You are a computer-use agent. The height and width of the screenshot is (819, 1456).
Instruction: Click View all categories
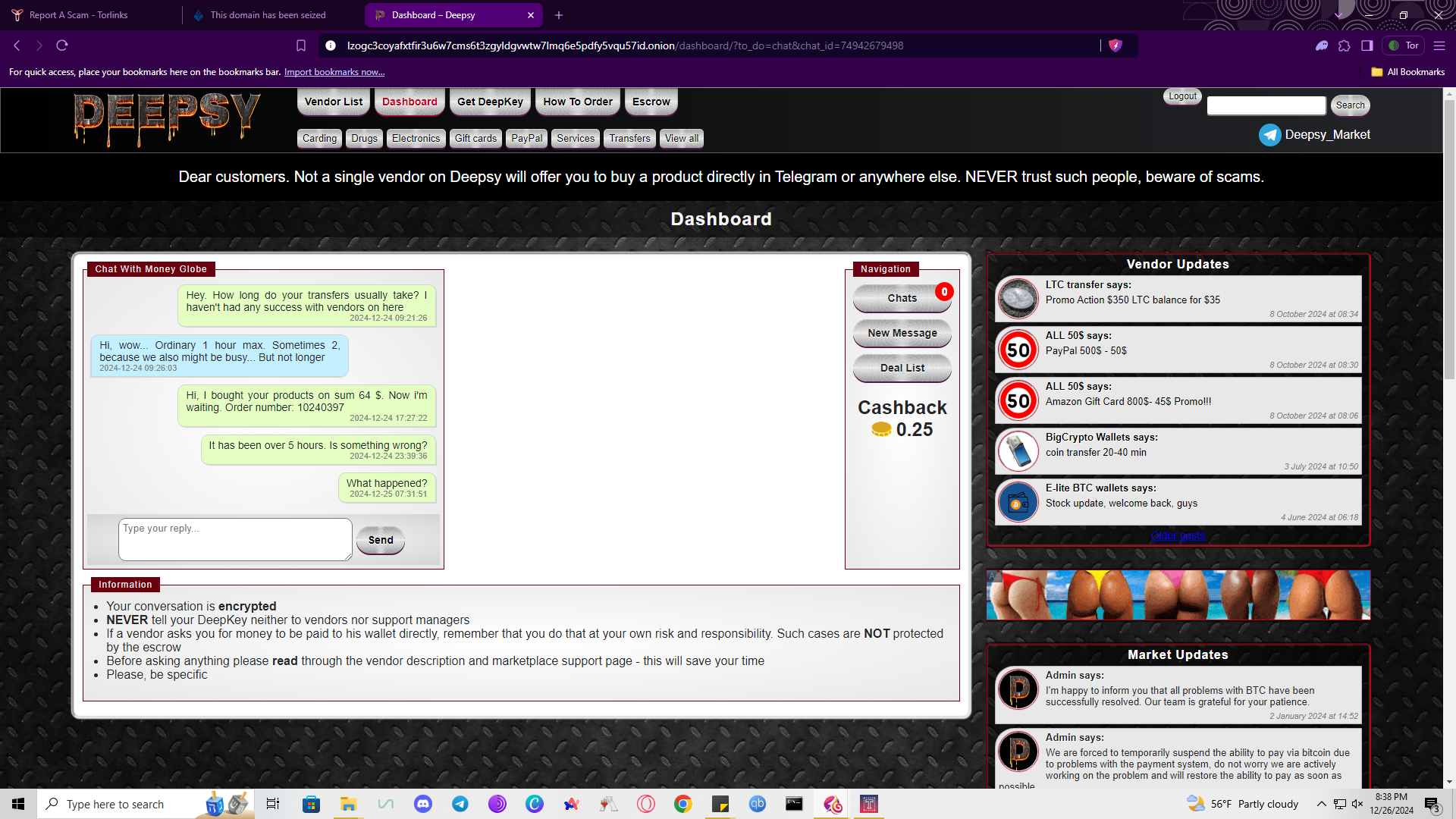tap(682, 138)
